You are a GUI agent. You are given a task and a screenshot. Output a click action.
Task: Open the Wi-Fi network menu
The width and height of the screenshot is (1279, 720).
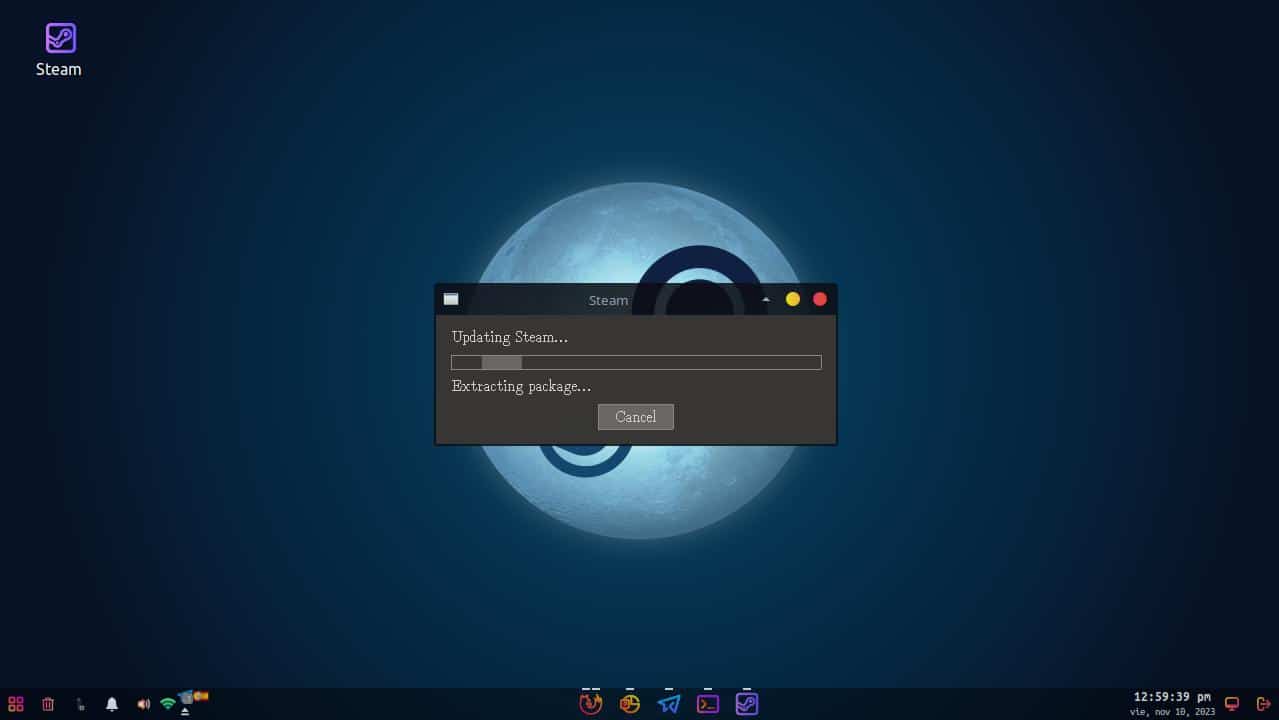[x=167, y=704]
